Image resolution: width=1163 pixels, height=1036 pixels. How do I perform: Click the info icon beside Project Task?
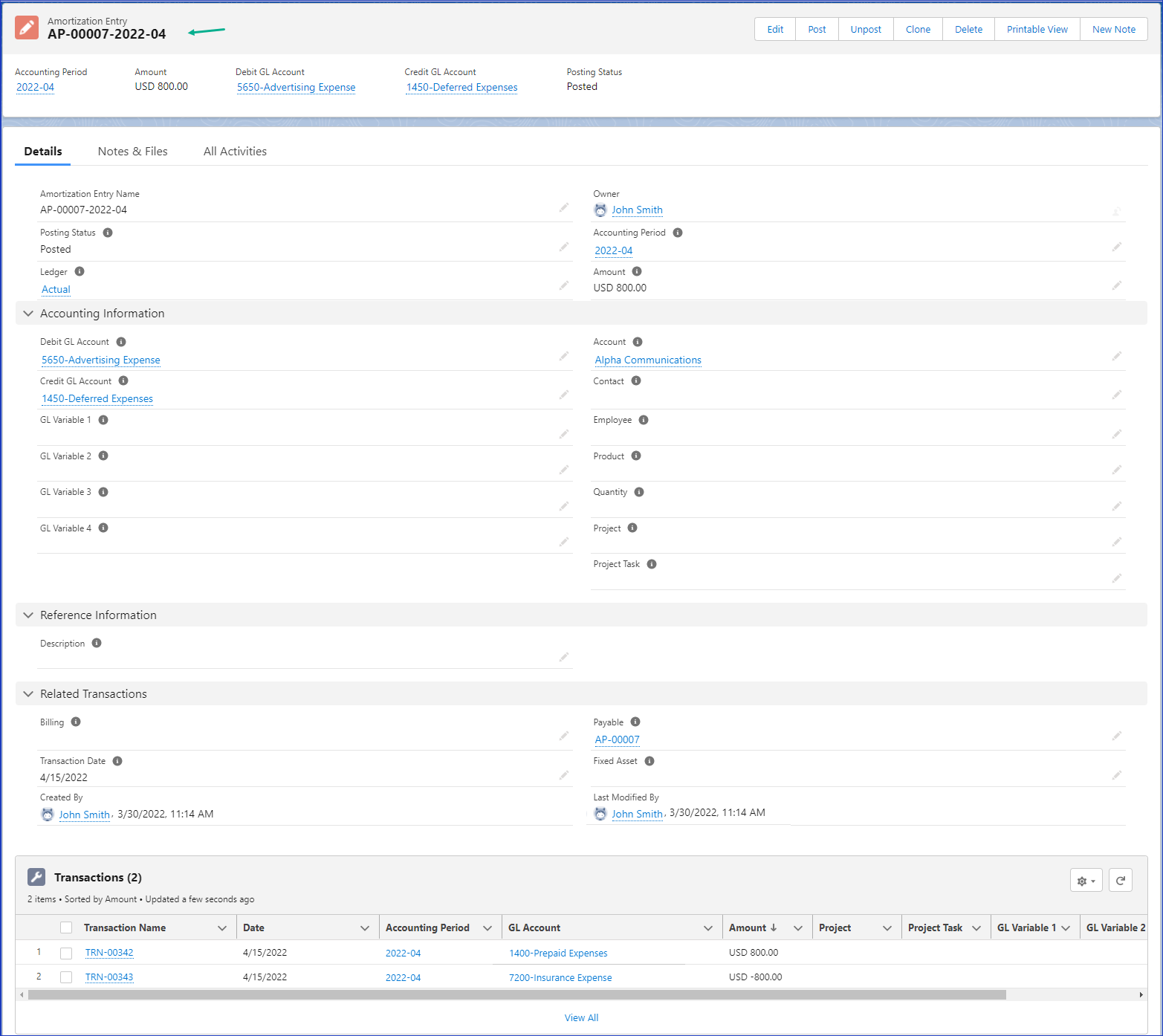coord(652,564)
